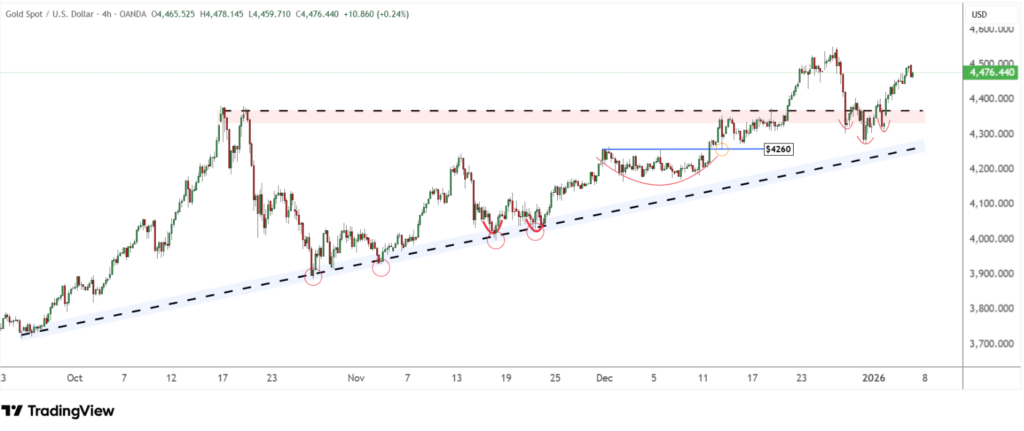
Task: Open the USD currency selector
Action: tap(980, 13)
